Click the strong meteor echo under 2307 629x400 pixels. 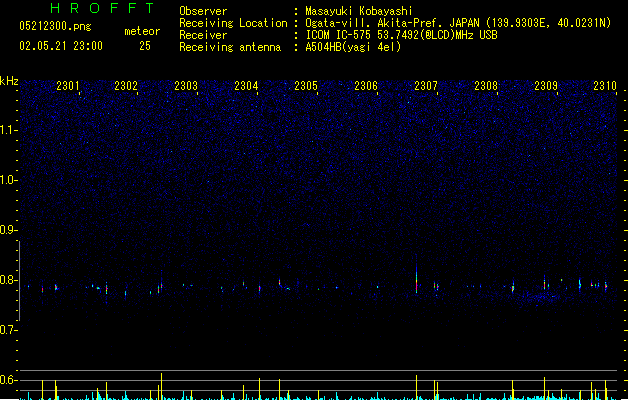pyautogui.click(x=416, y=277)
